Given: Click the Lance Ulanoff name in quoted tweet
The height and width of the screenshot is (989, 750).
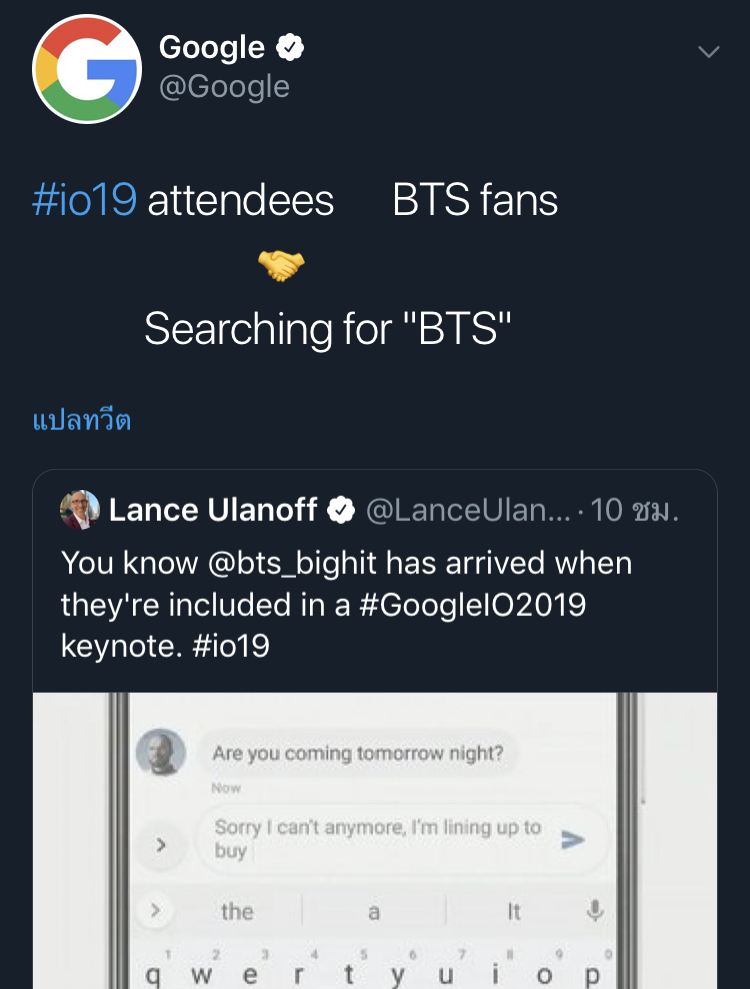Looking at the screenshot, I should (212, 511).
